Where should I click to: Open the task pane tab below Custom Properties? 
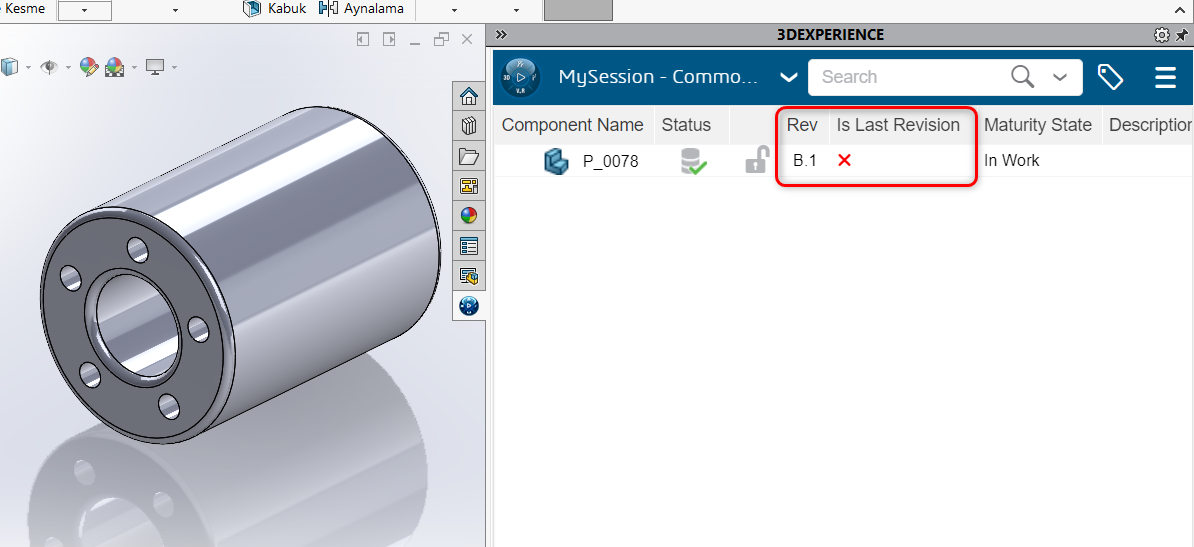click(469, 275)
